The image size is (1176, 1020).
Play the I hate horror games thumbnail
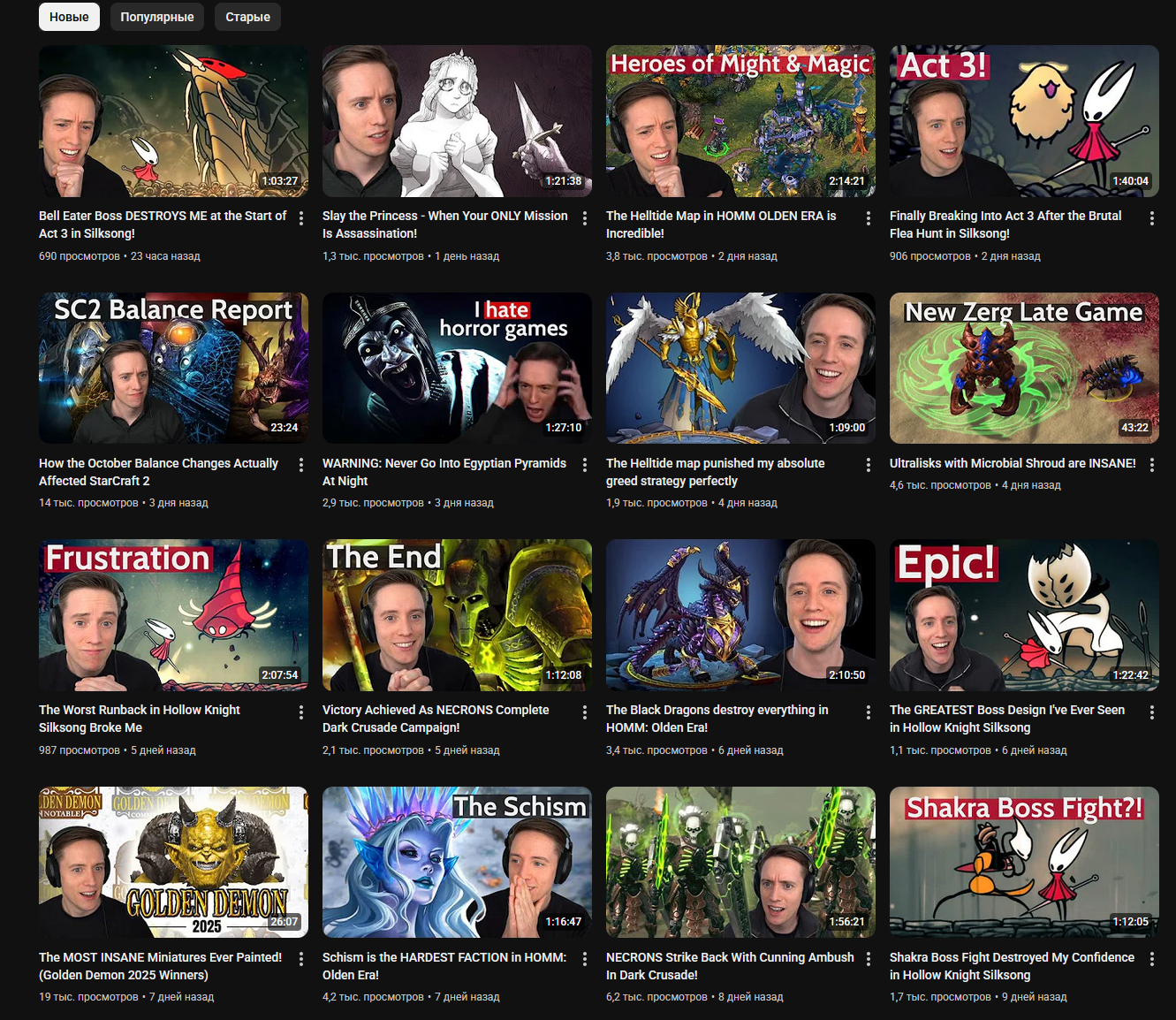[x=457, y=368]
